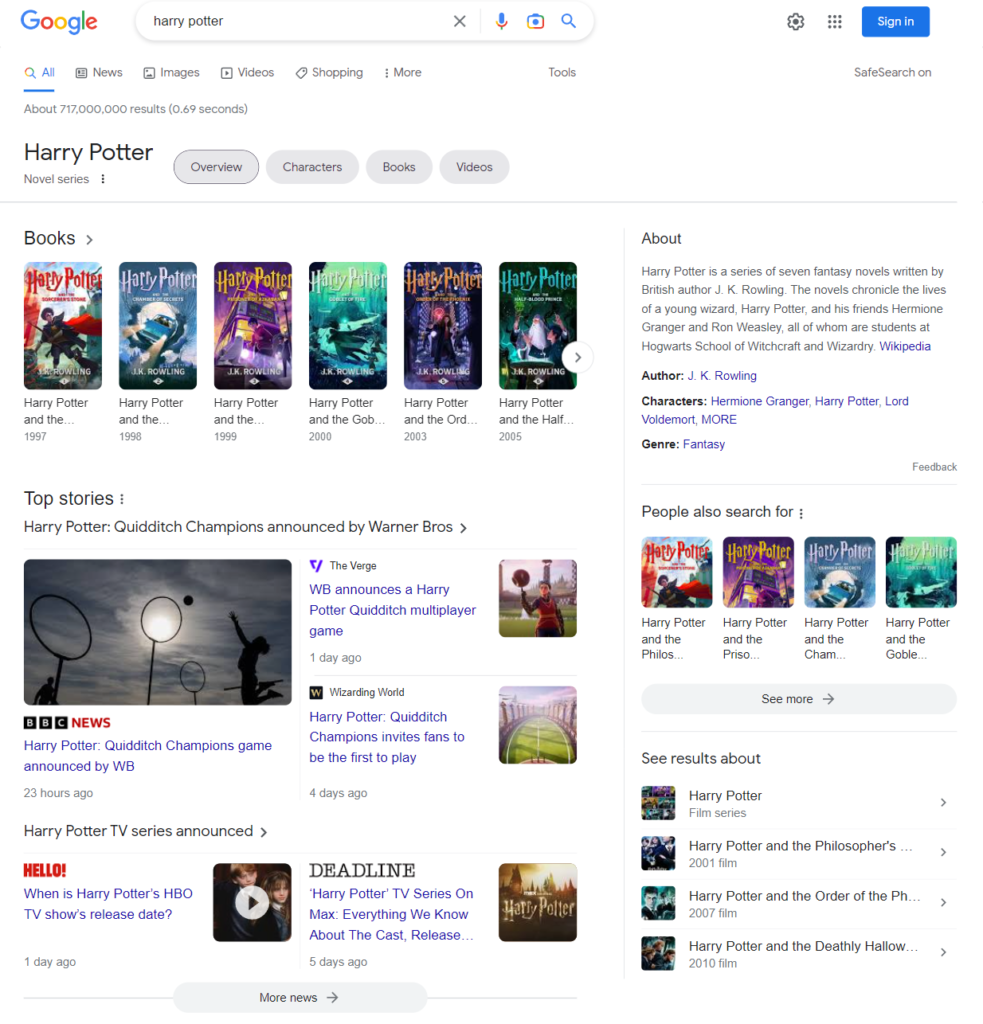983x1024 pixels.
Task: Start voice search with the microphone icon
Action: pyautogui.click(x=501, y=22)
